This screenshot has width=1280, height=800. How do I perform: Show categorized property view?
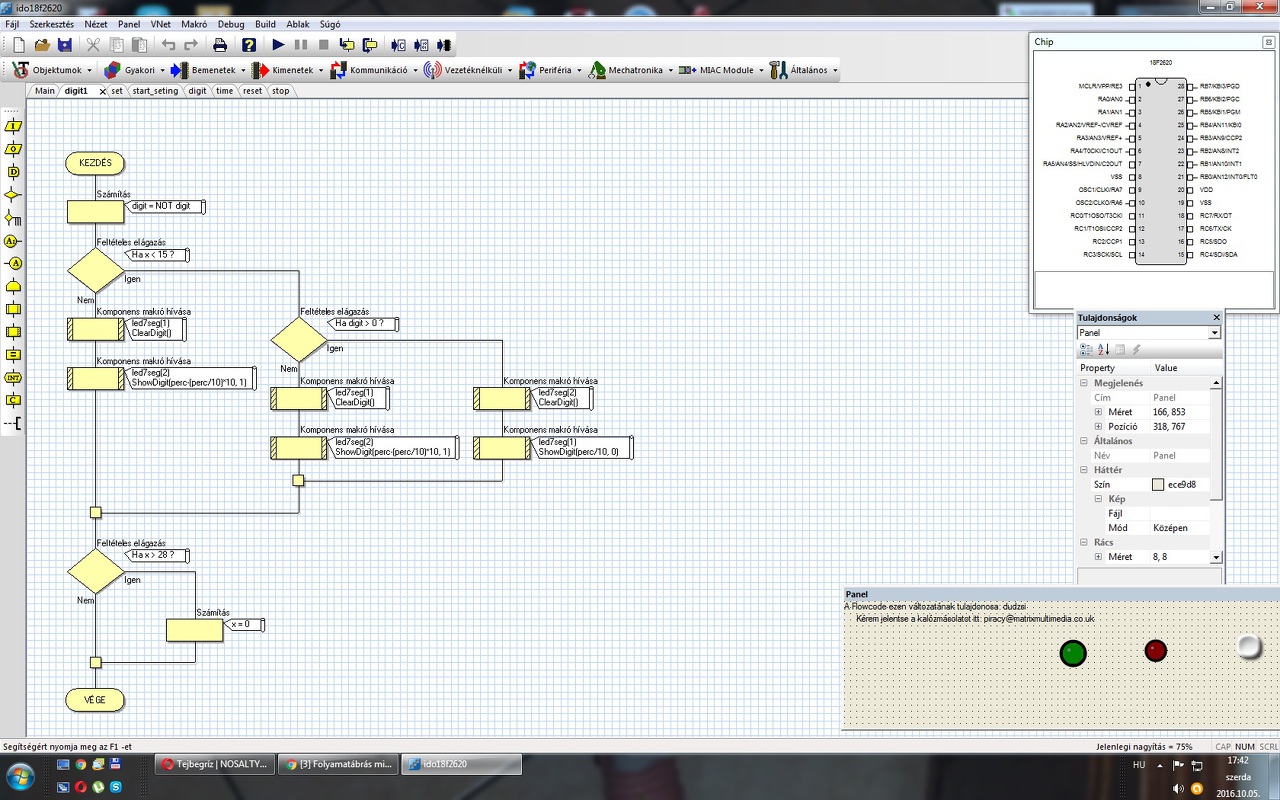click(x=1087, y=350)
